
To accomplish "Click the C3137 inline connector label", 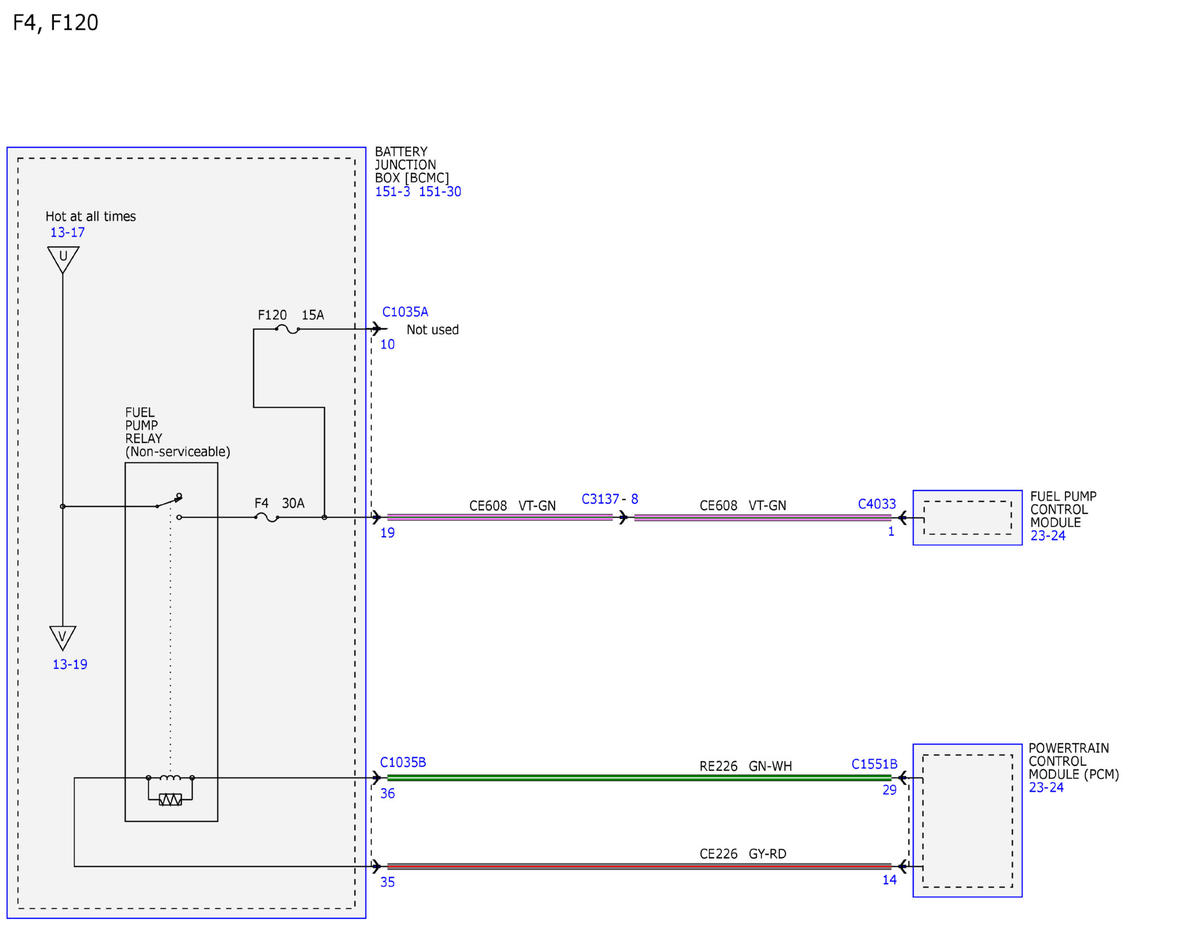I will [x=601, y=498].
